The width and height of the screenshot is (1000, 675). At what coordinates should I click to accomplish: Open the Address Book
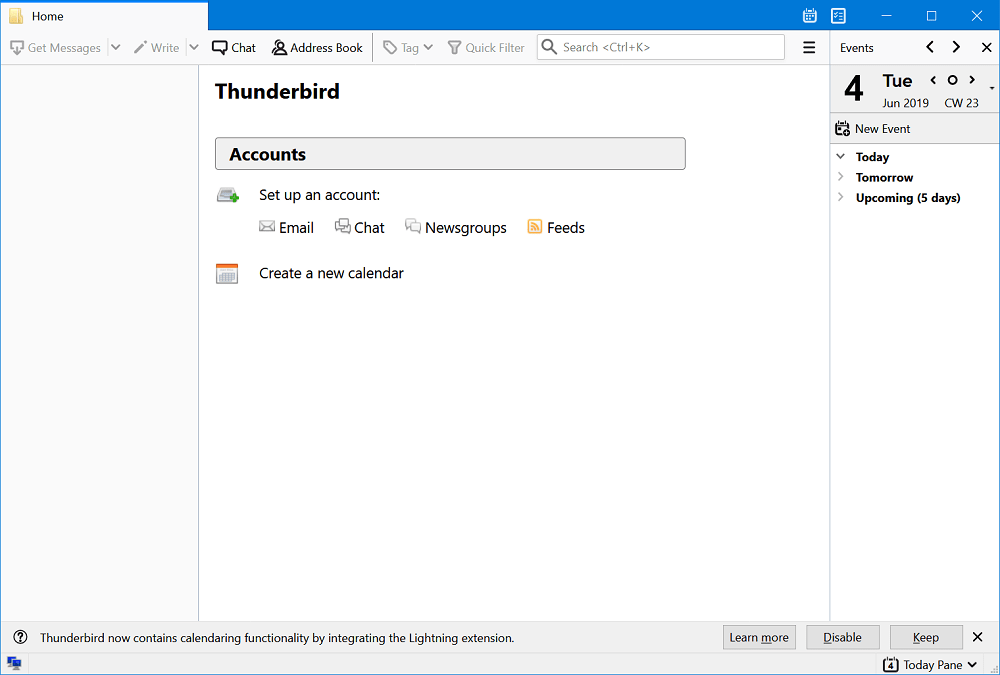coord(317,48)
